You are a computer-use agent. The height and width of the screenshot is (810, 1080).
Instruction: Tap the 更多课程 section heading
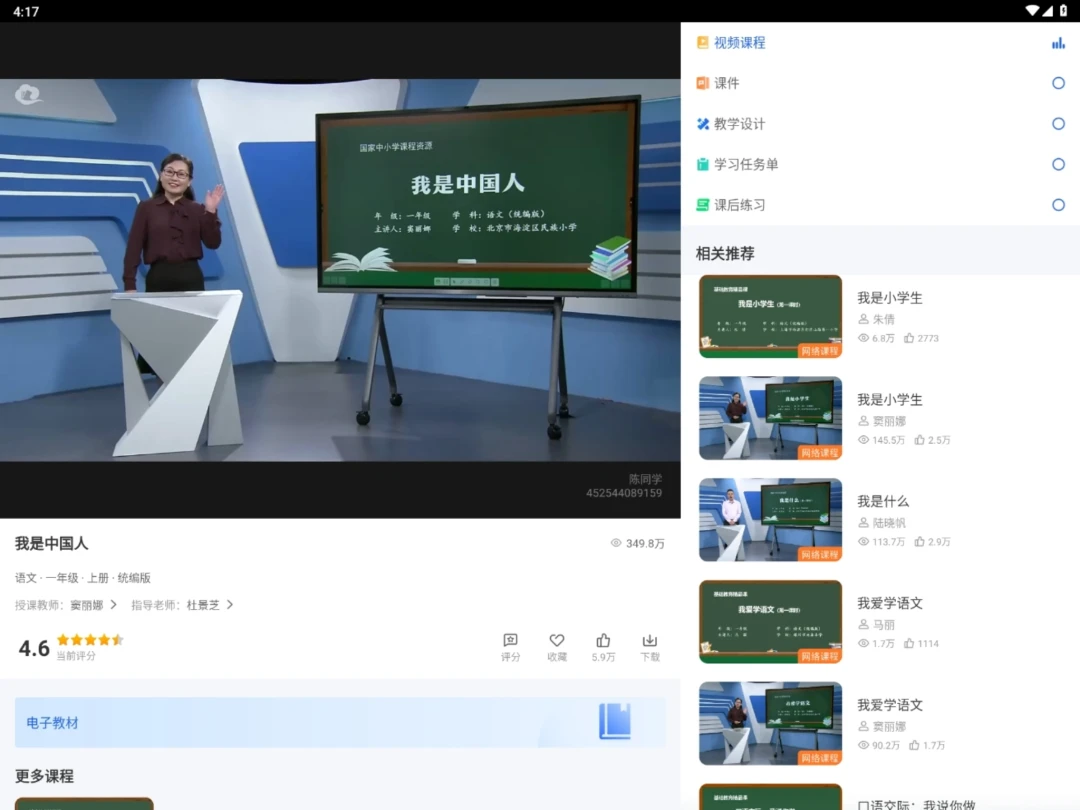point(45,776)
